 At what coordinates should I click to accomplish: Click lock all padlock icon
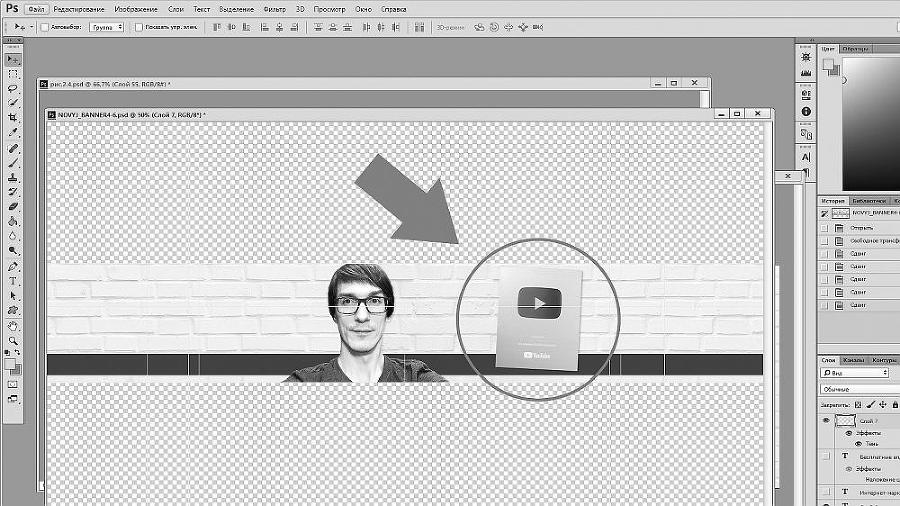(895, 405)
